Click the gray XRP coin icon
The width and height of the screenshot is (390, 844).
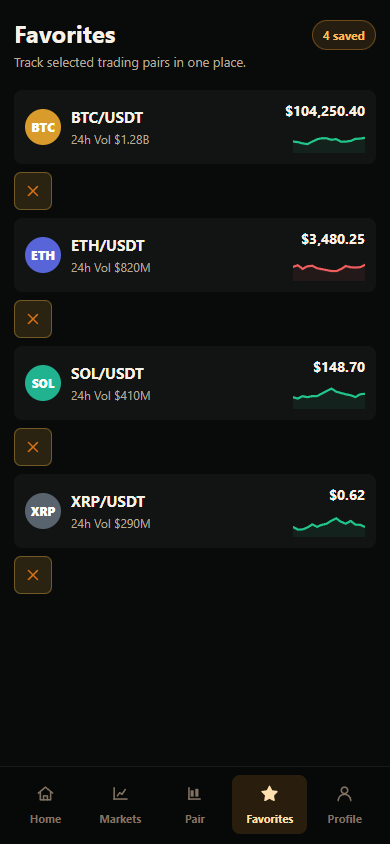[43, 511]
